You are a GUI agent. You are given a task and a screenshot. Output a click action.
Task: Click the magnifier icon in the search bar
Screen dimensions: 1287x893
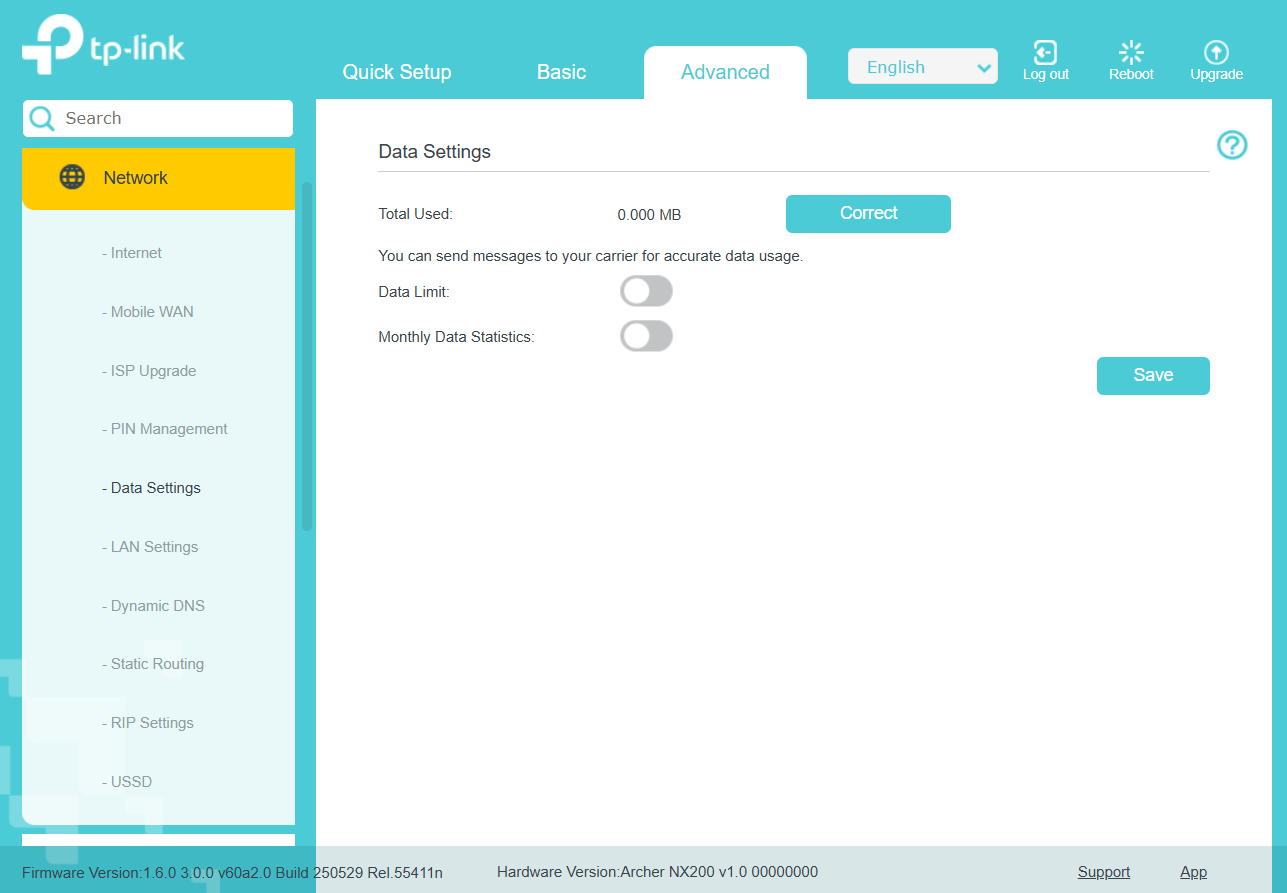(42, 118)
